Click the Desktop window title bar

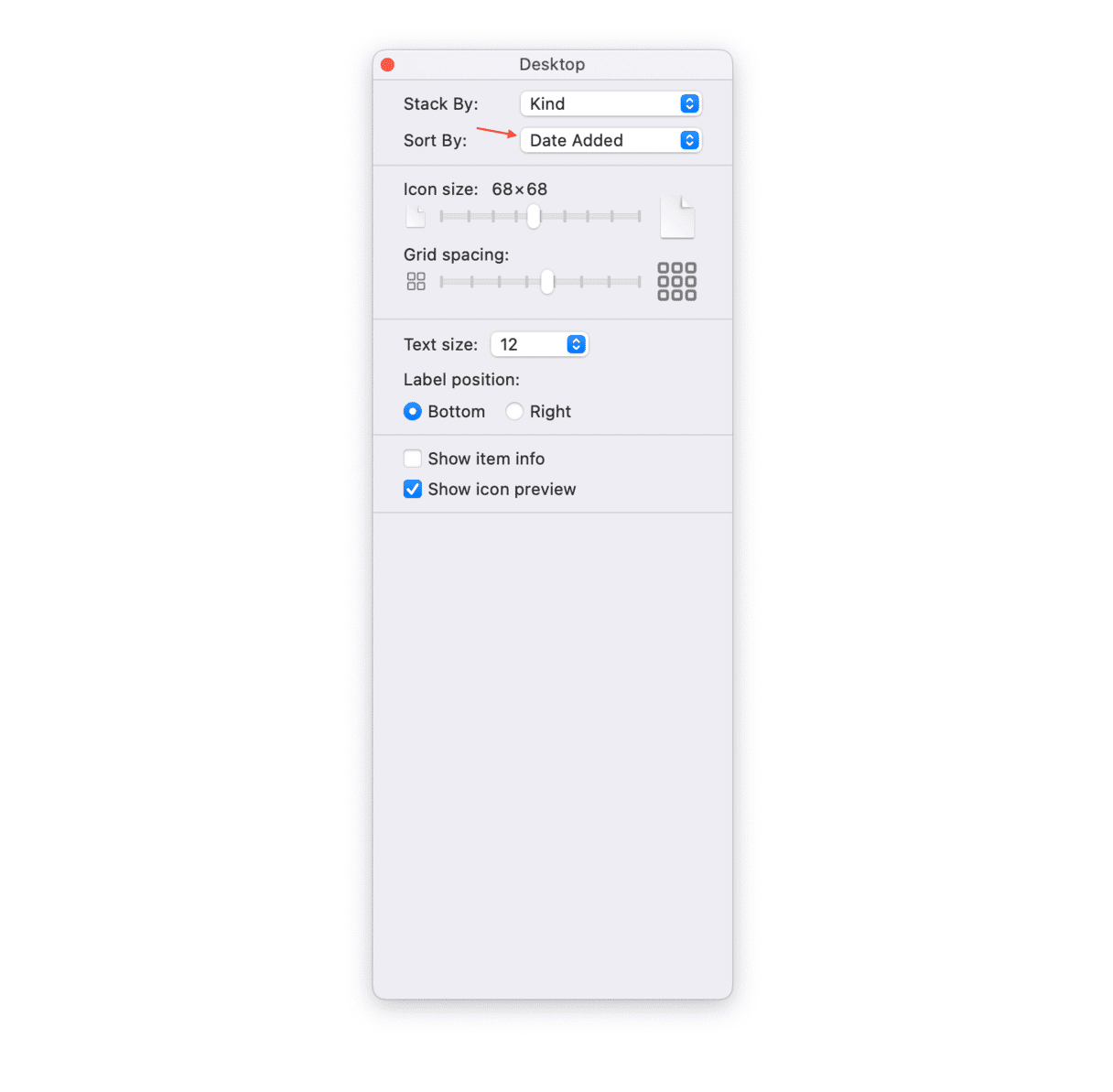pyautogui.click(x=552, y=64)
